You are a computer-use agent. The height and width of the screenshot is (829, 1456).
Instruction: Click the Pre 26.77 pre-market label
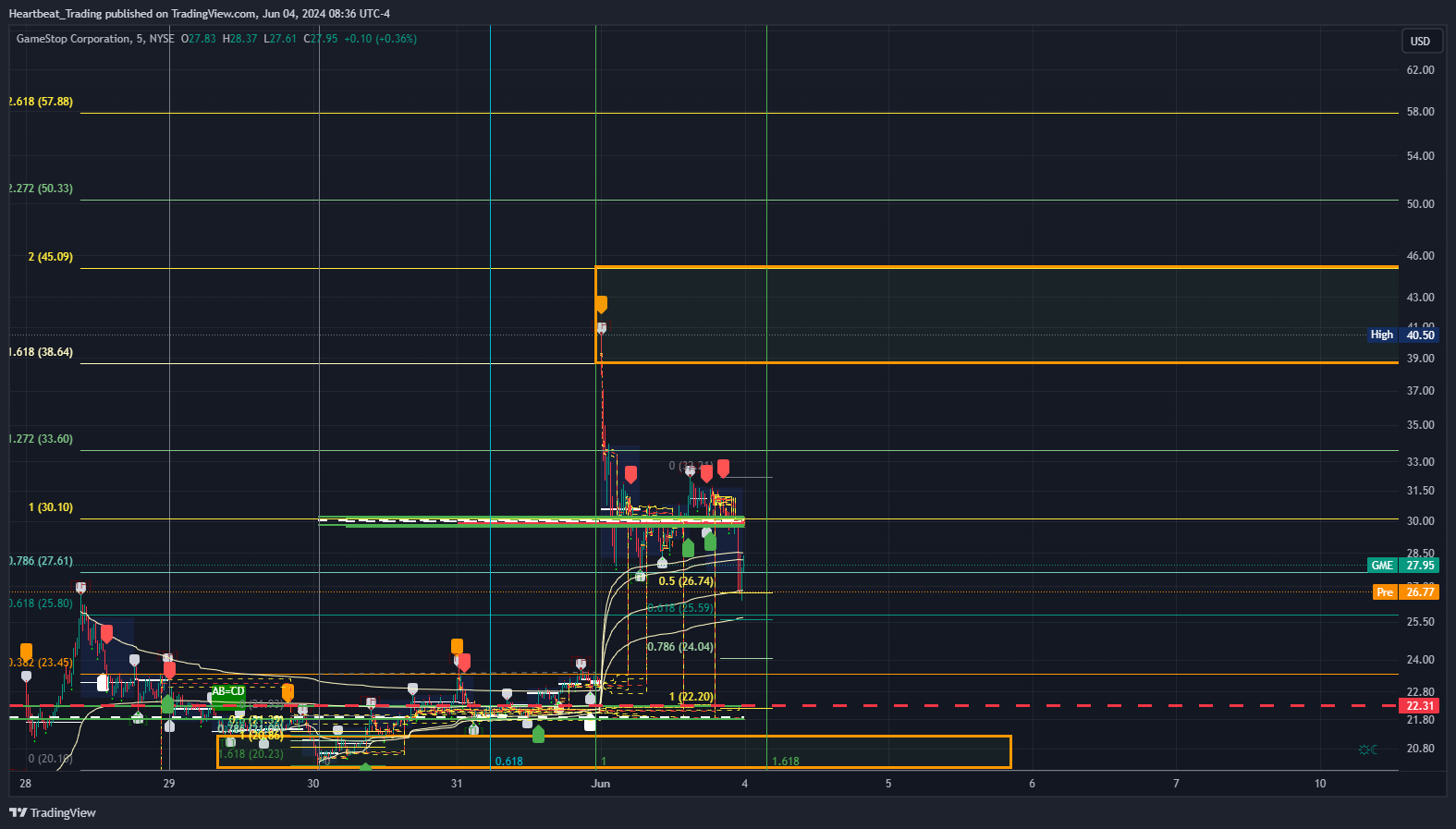coord(1405,592)
